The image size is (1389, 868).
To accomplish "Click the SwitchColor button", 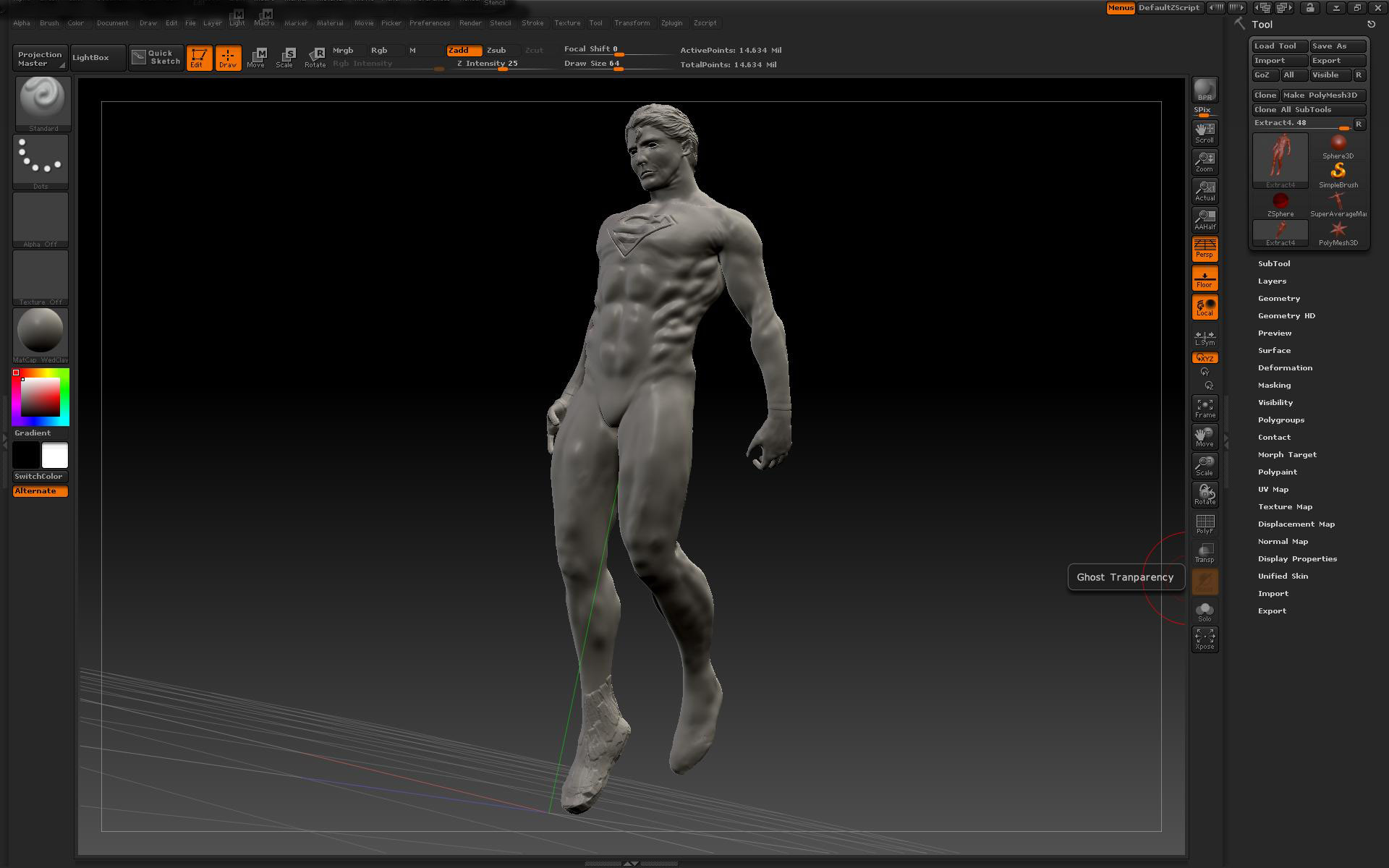I will [41, 476].
